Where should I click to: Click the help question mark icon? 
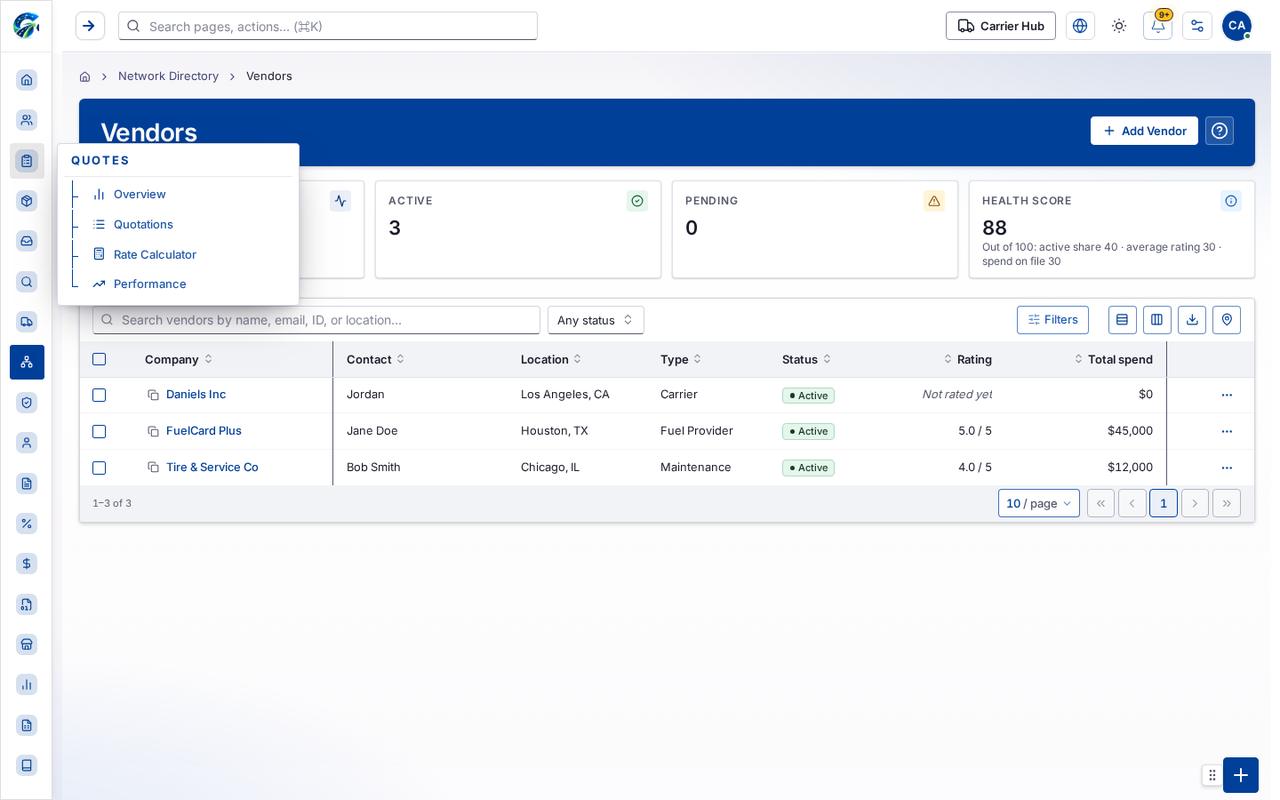1219,131
